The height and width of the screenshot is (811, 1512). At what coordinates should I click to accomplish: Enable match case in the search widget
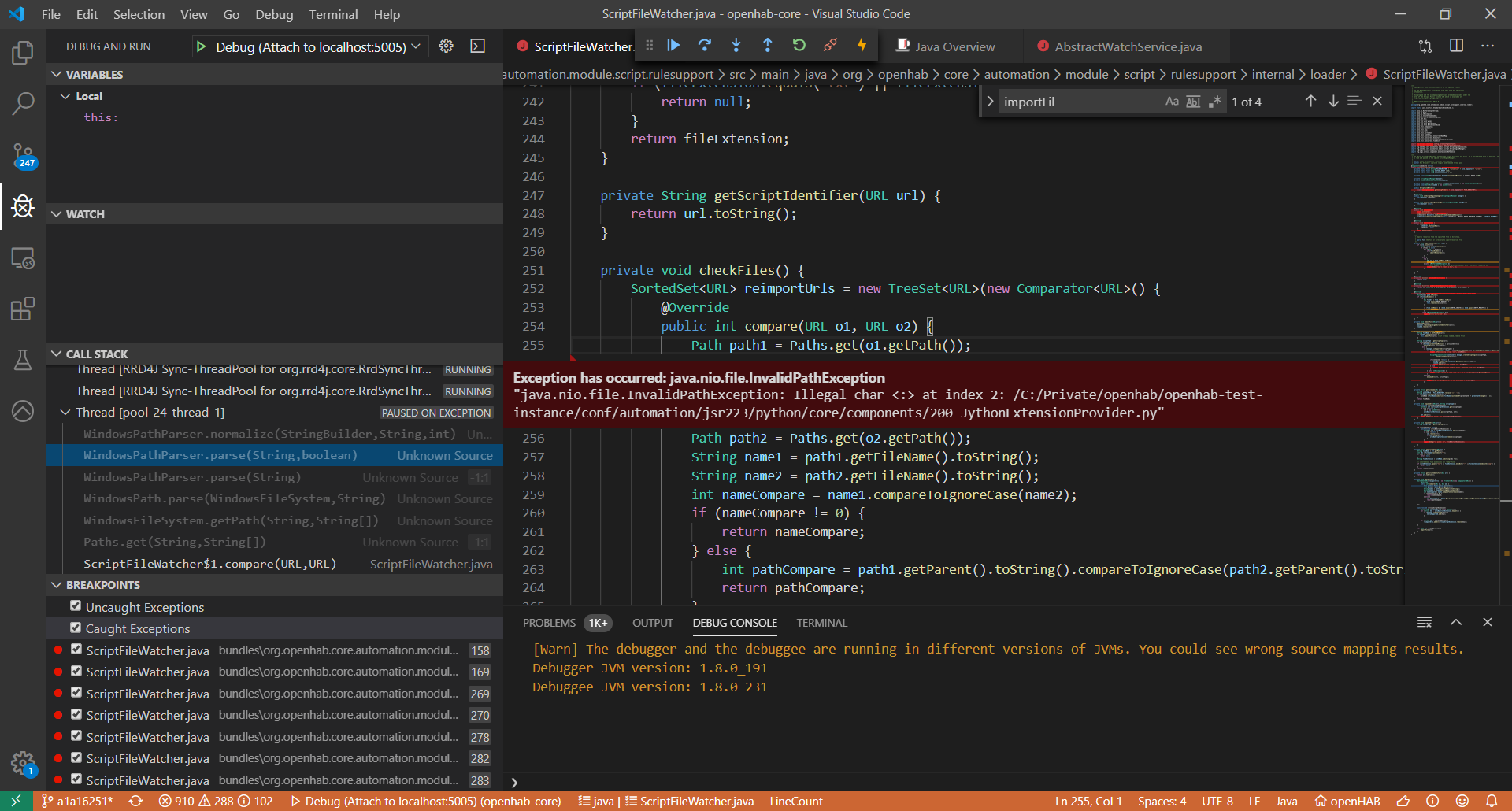coord(1172,101)
